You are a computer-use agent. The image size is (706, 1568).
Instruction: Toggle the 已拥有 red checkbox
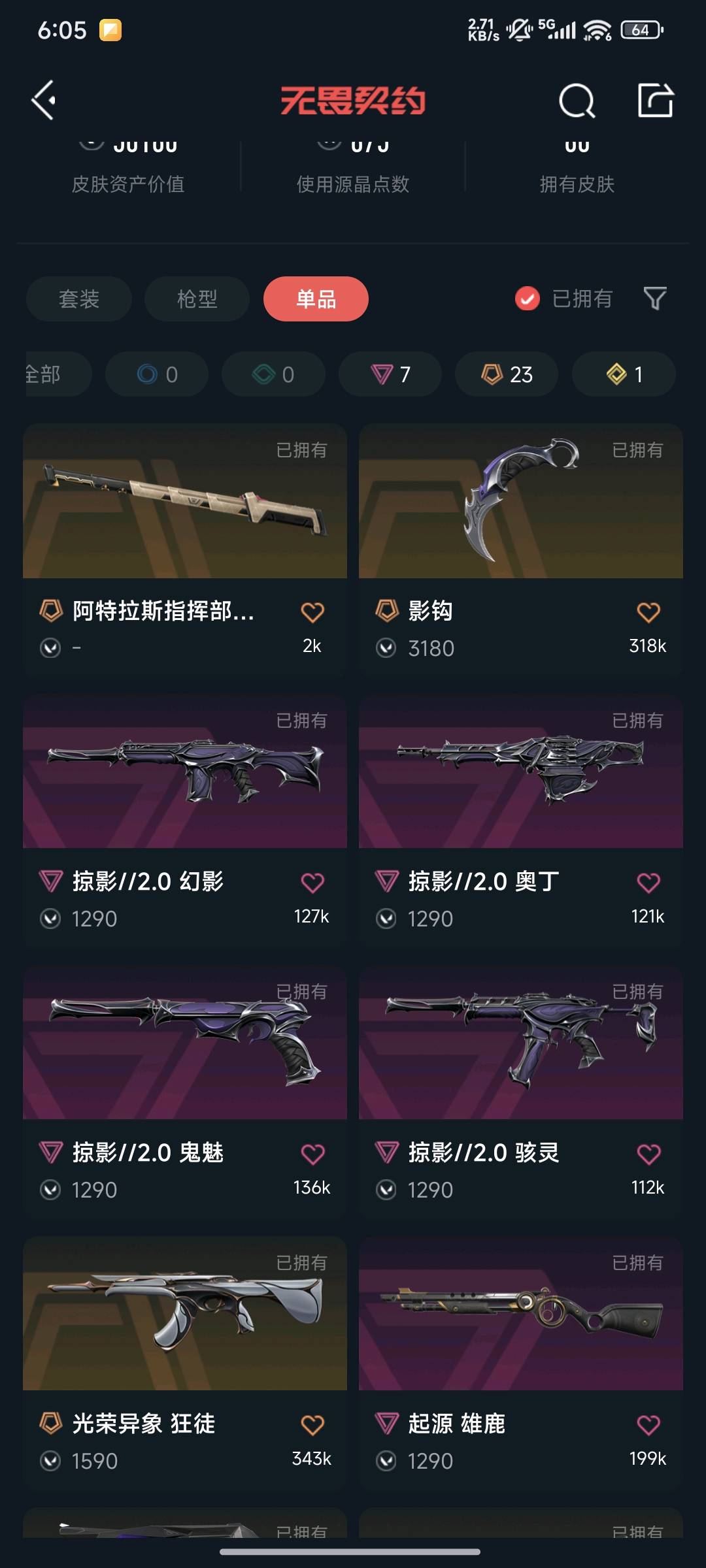point(528,299)
